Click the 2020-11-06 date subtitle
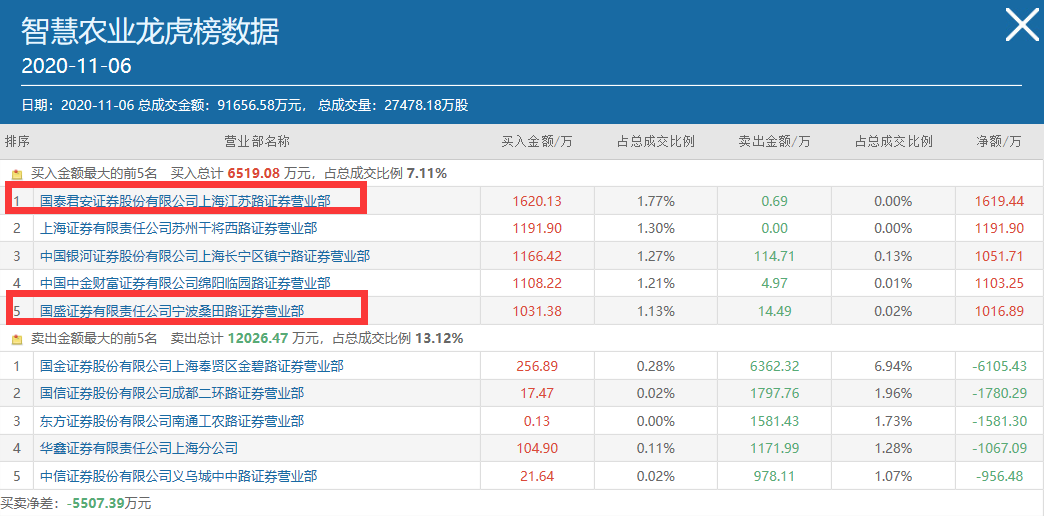1048x516 pixels. (76, 66)
